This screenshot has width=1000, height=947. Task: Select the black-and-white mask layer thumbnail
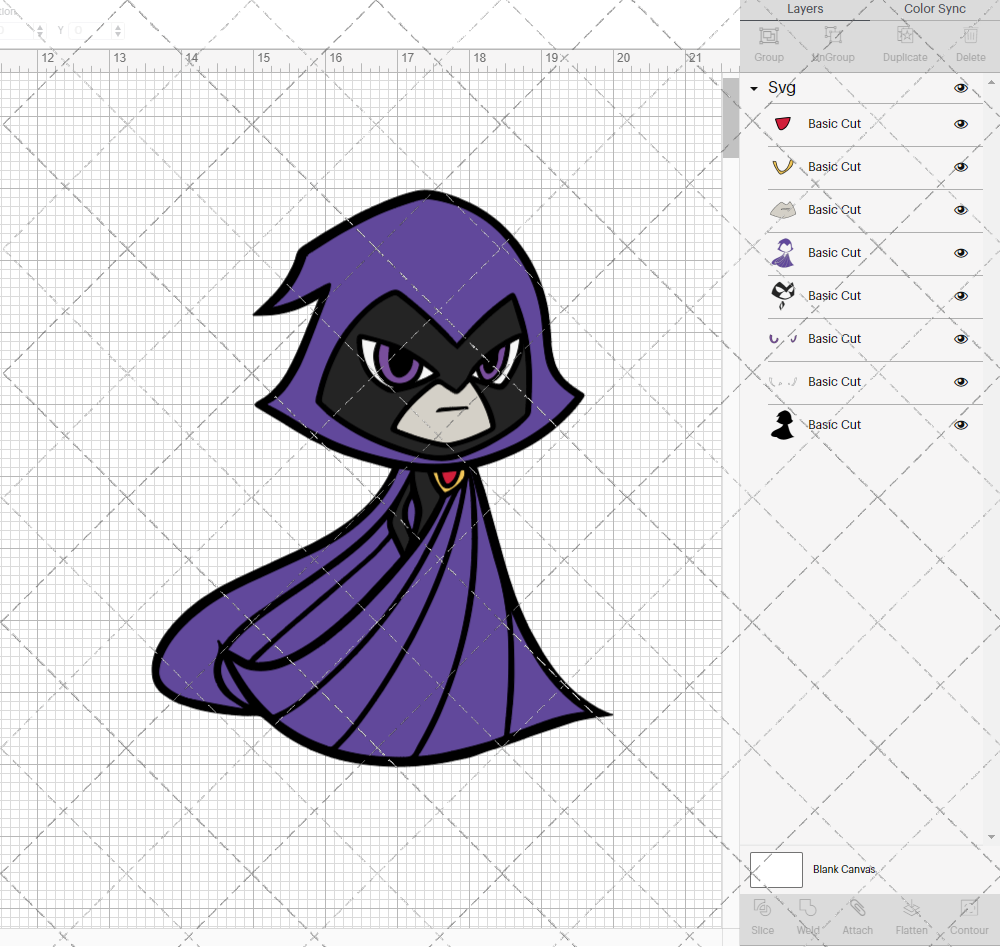click(x=783, y=295)
